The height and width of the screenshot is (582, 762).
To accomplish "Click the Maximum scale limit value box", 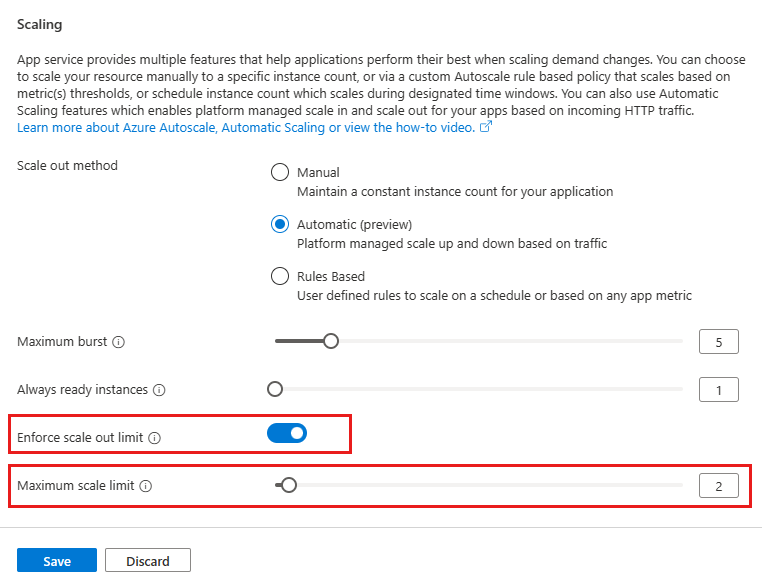I will [x=719, y=486].
